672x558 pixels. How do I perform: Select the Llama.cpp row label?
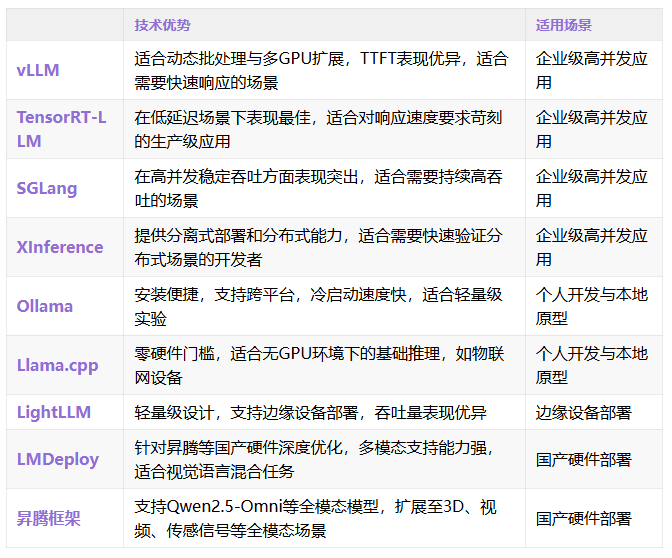pos(57,365)
